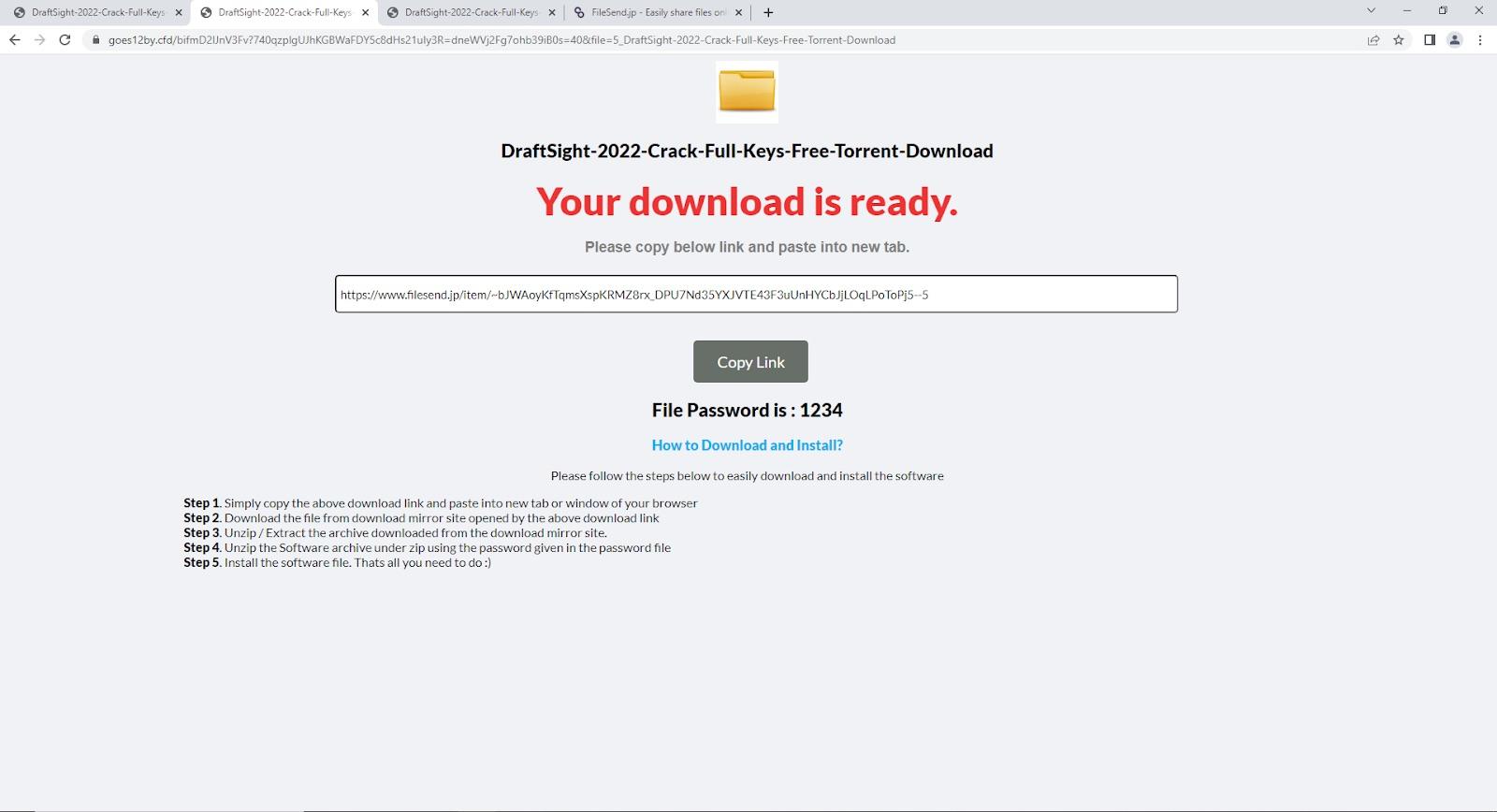This screenshot has width=1497, height=812.
Task: Close the FileSend.jp tab
Action: [x=738, y=12]
